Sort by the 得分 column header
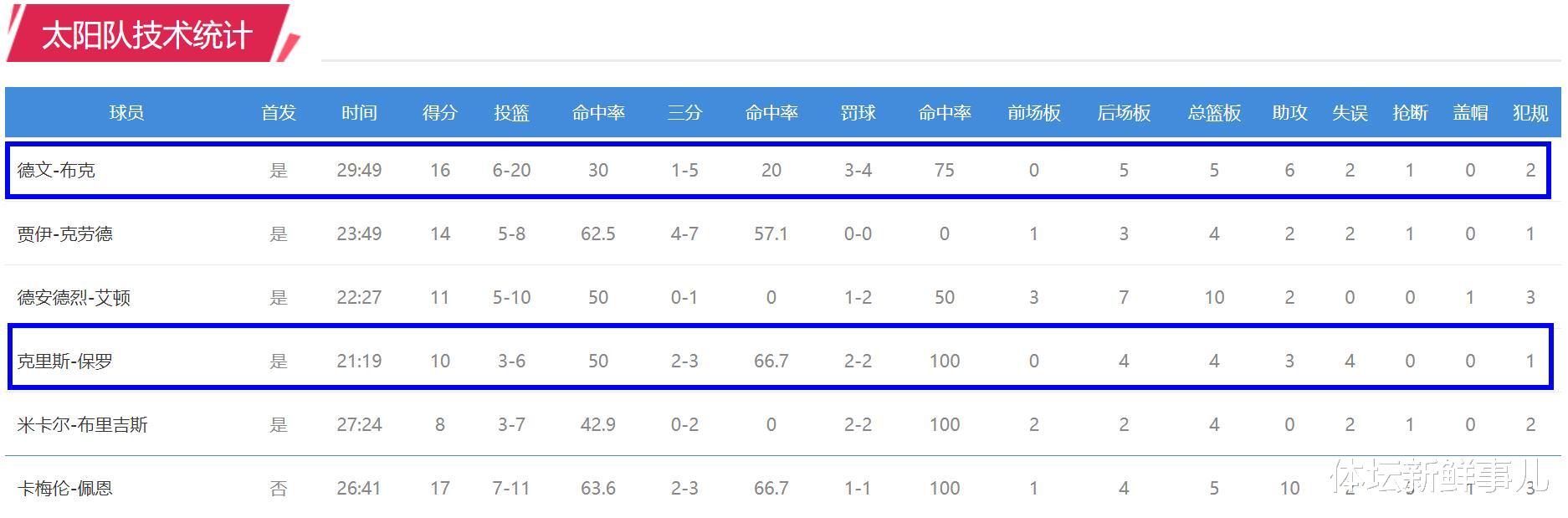Image resolution: width=1568 pixels, height=518 pixels. [x=439, y=113]
